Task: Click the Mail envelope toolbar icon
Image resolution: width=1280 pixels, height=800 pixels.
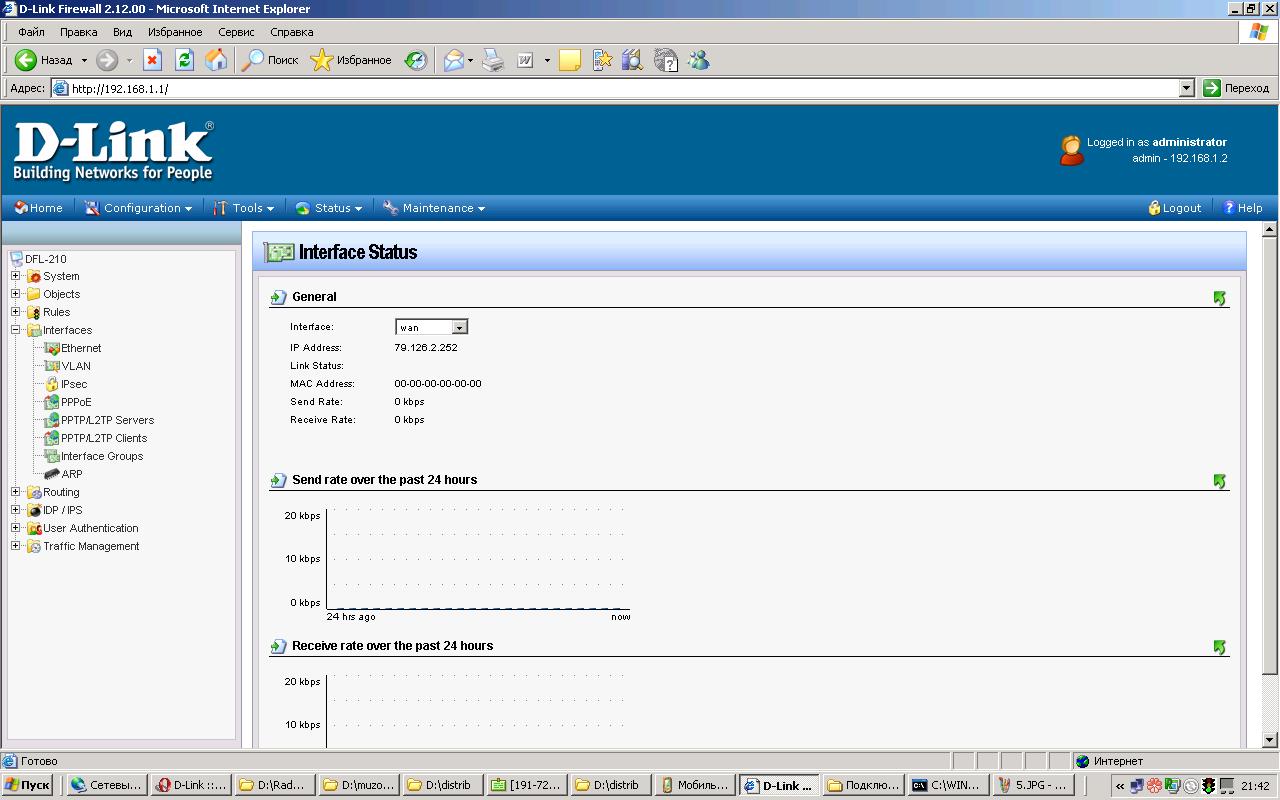Action: click(454, 60)
